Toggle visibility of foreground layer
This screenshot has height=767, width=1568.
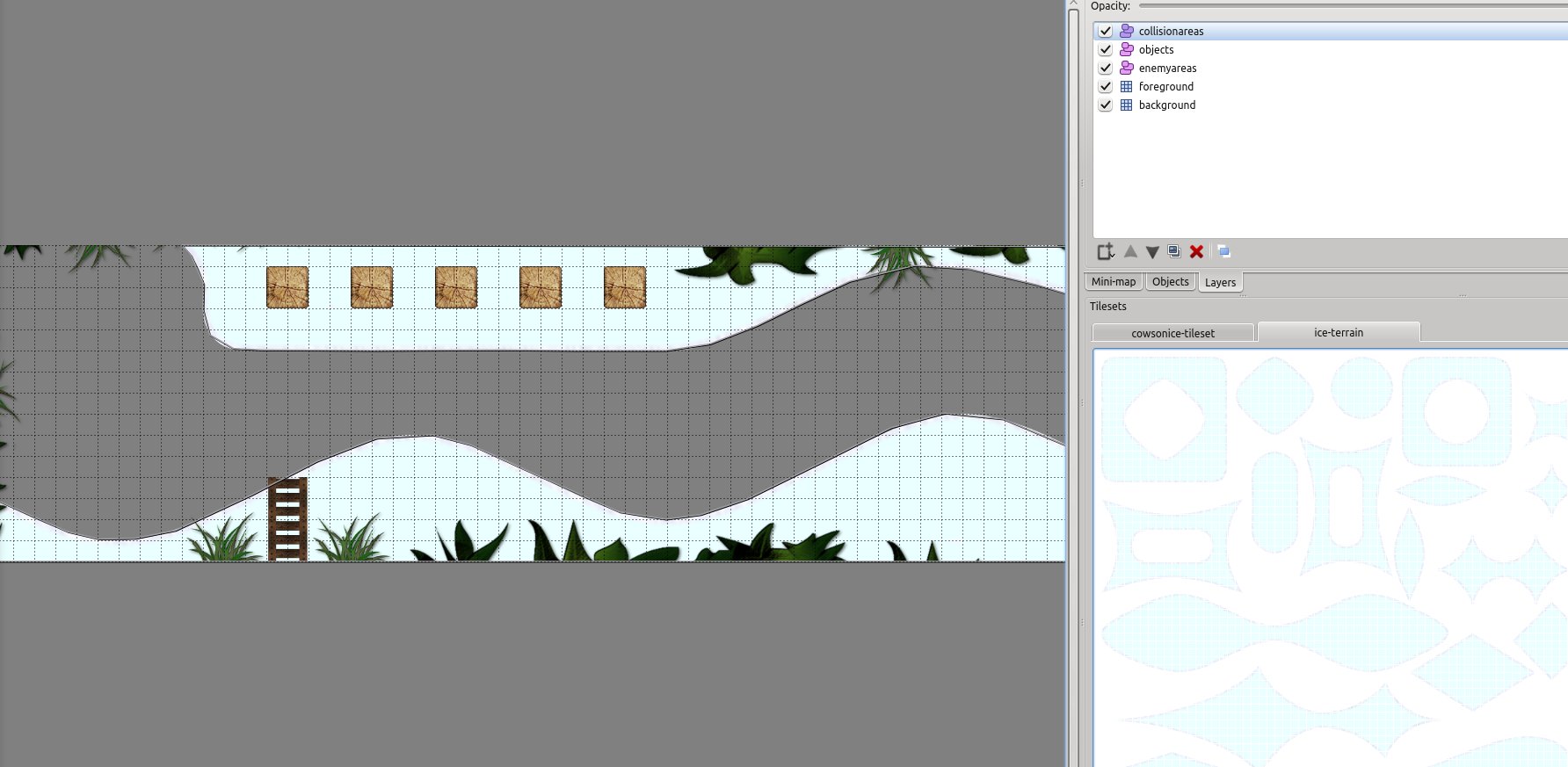tap(1106, 86)
